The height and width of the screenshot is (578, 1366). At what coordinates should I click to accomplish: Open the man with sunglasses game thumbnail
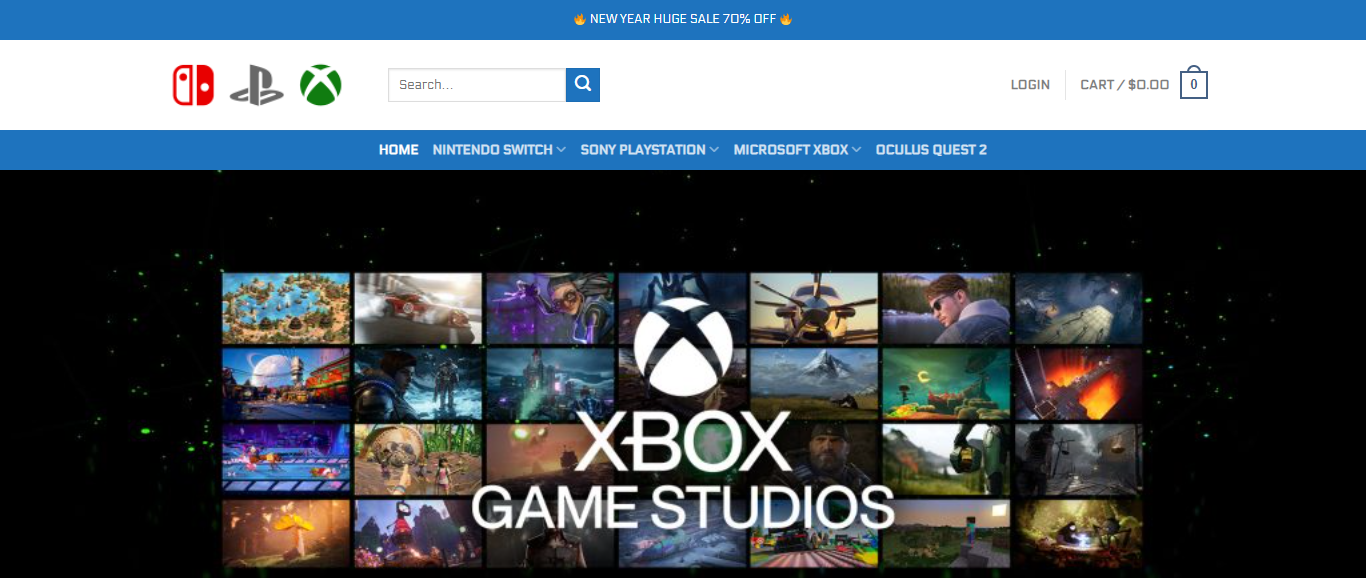click(946, 307)
